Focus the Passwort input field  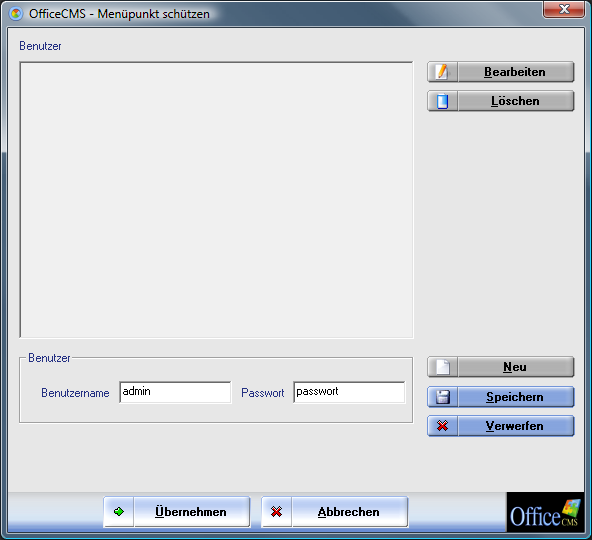click(x=349, y=392)
